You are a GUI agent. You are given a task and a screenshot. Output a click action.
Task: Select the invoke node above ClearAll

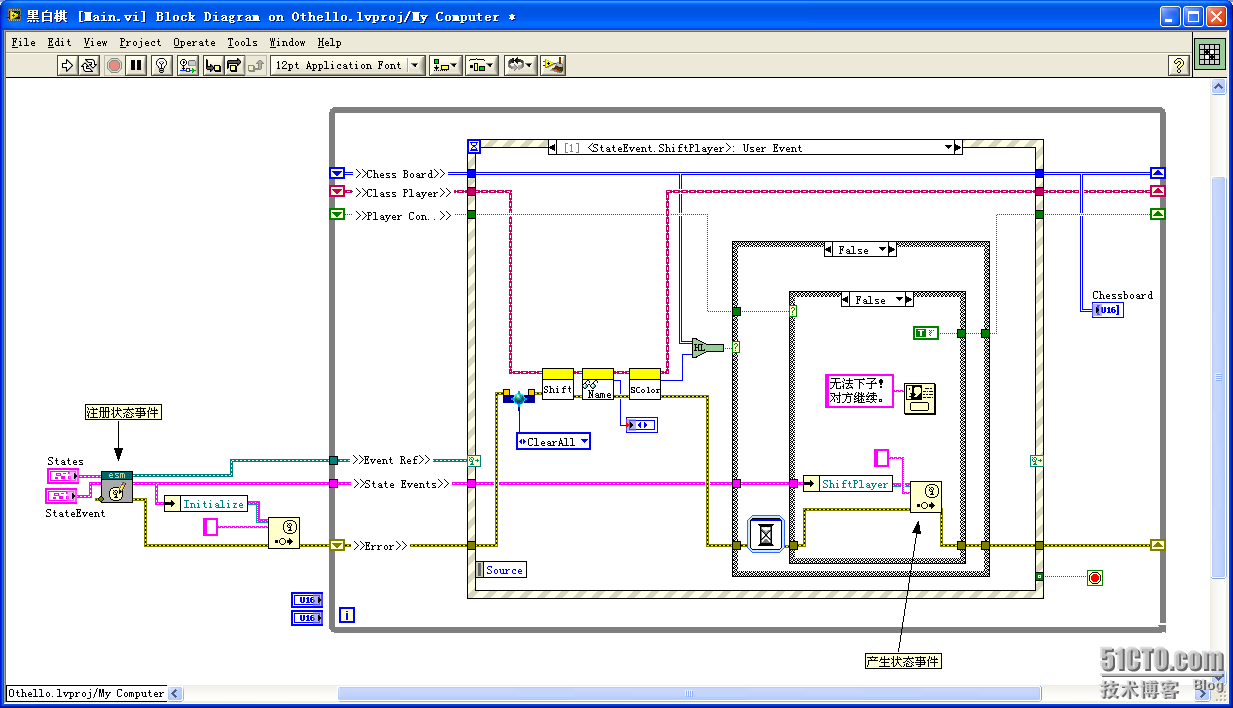(x=519, y=398)
